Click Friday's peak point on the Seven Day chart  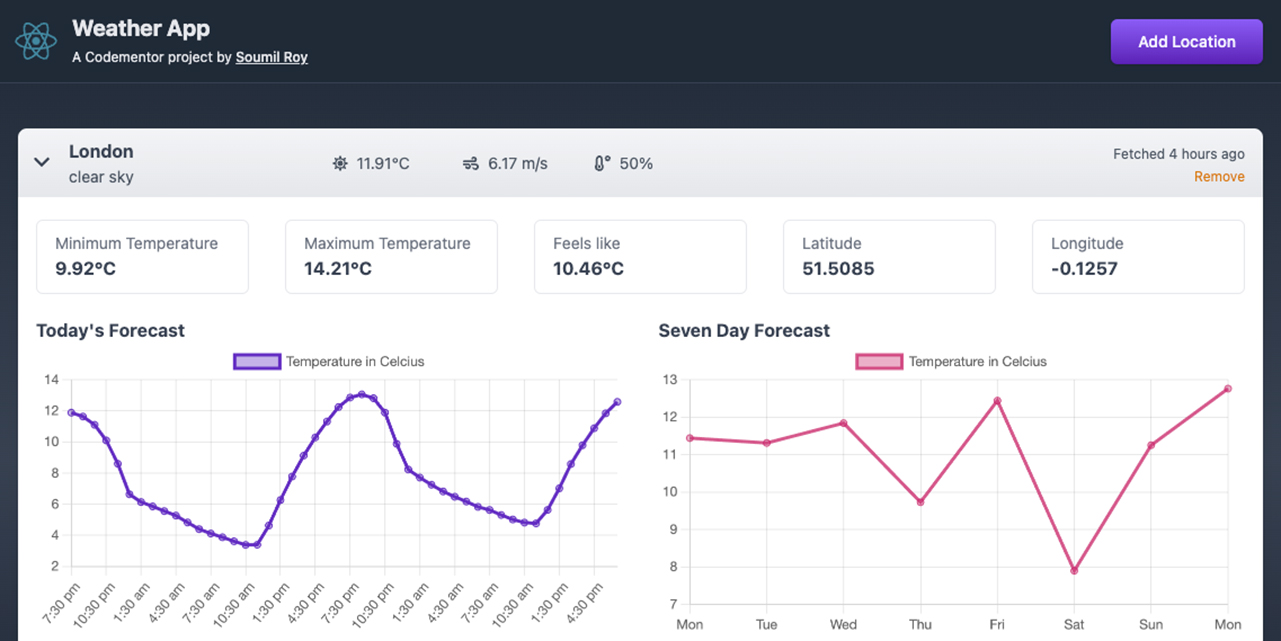pyautogui.click(x=996, y=400)
